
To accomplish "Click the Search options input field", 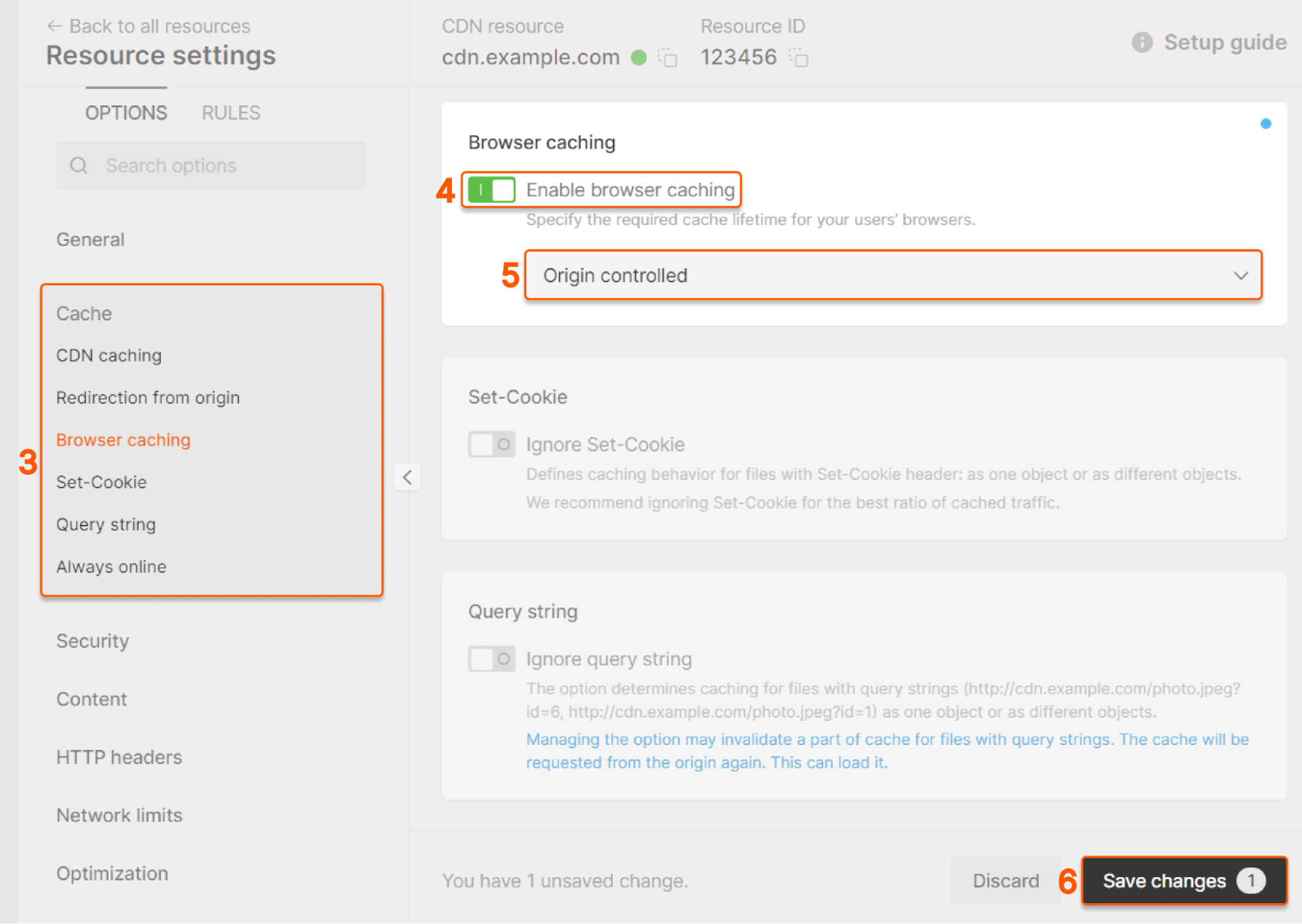I will 195,165.
